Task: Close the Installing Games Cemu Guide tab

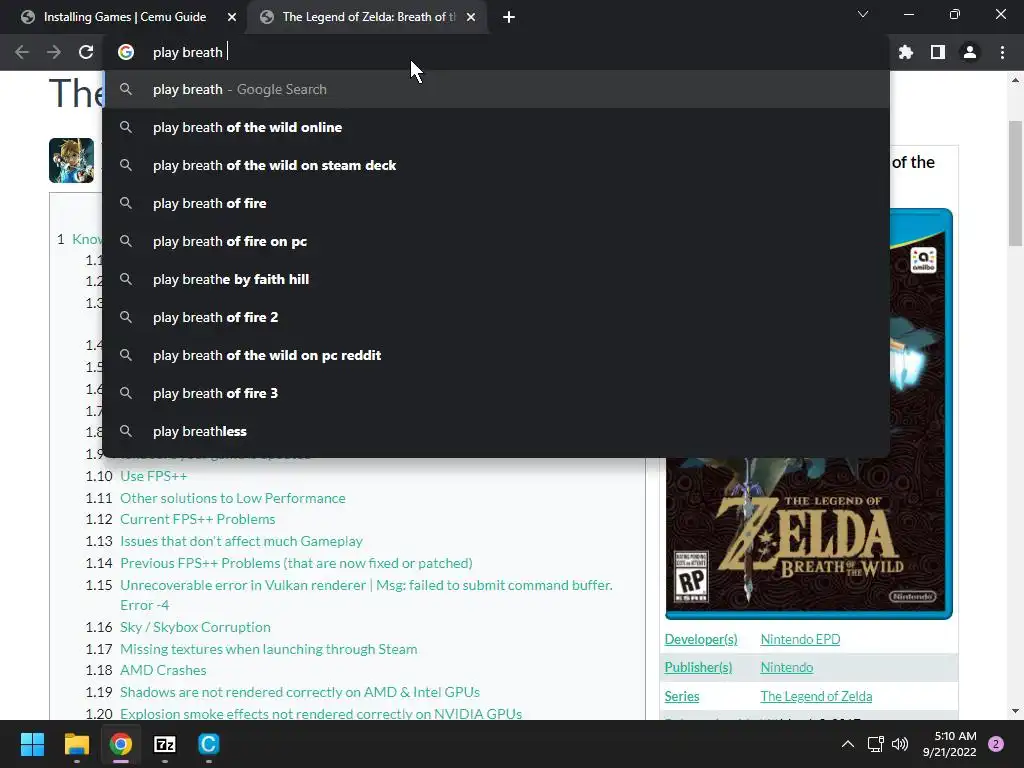Action: click(232, 17)
